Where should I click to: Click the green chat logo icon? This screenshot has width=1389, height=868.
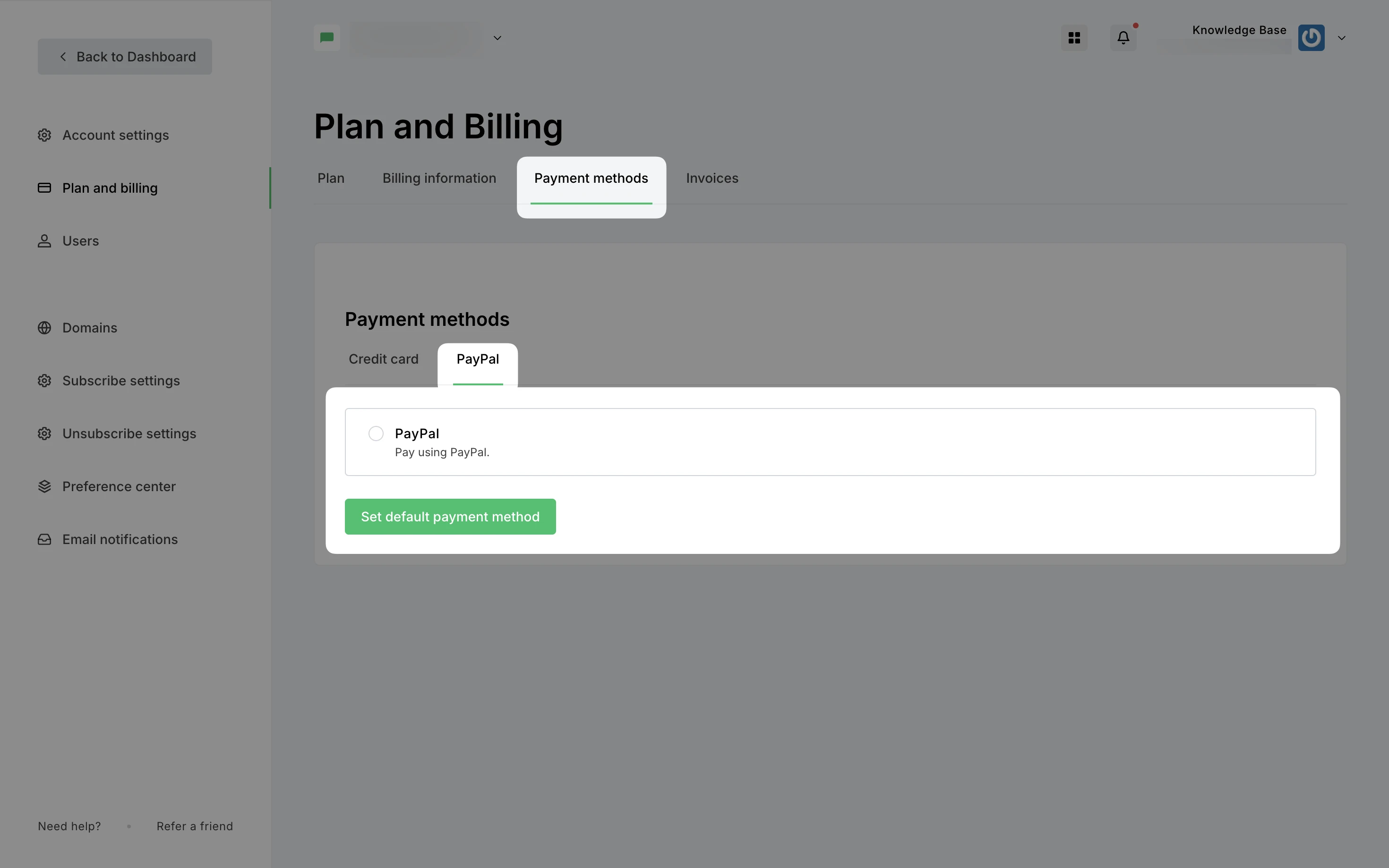327,38
